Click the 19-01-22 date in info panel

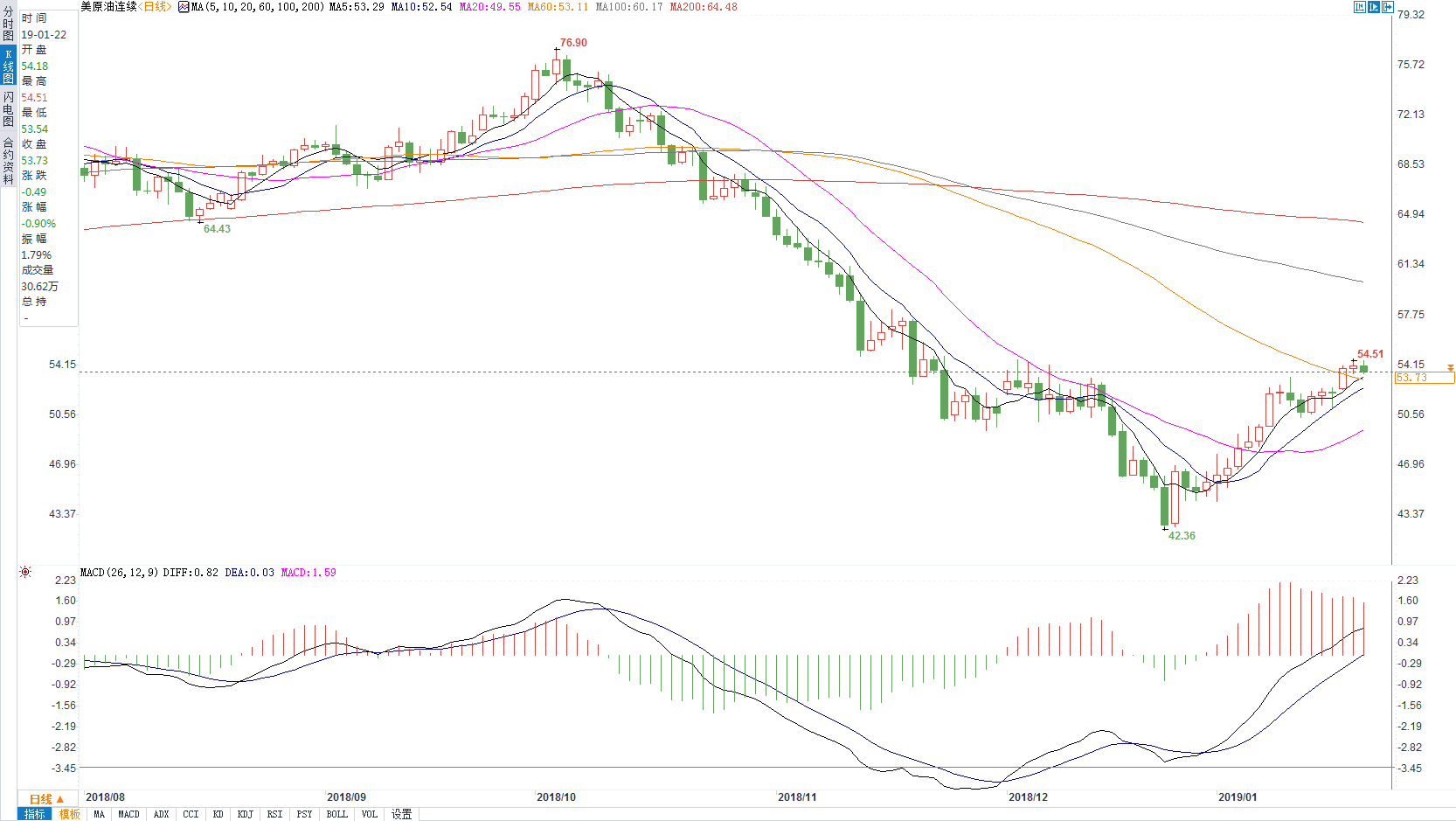(44, 35)
